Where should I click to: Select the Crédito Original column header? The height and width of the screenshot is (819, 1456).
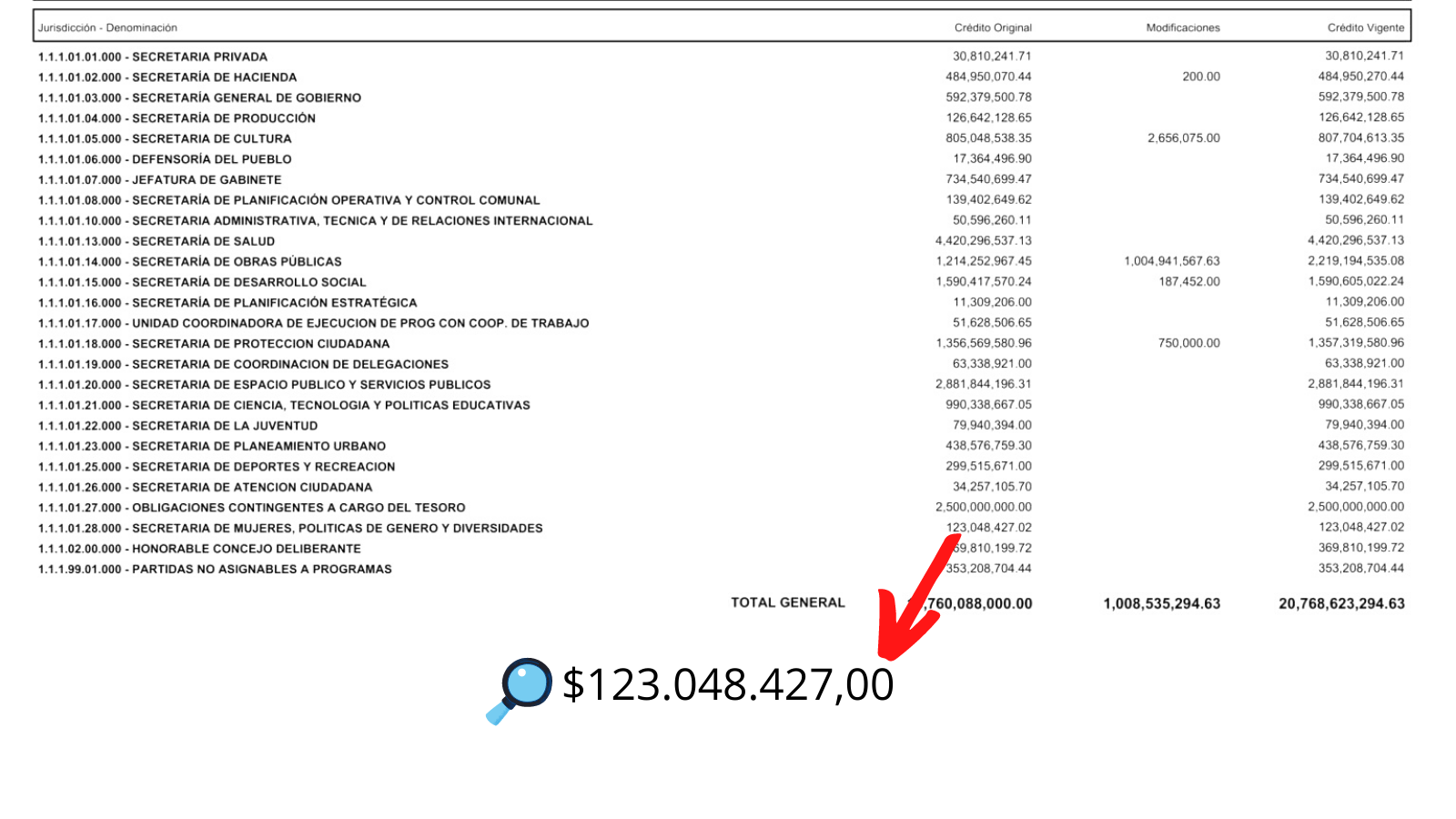993,28
